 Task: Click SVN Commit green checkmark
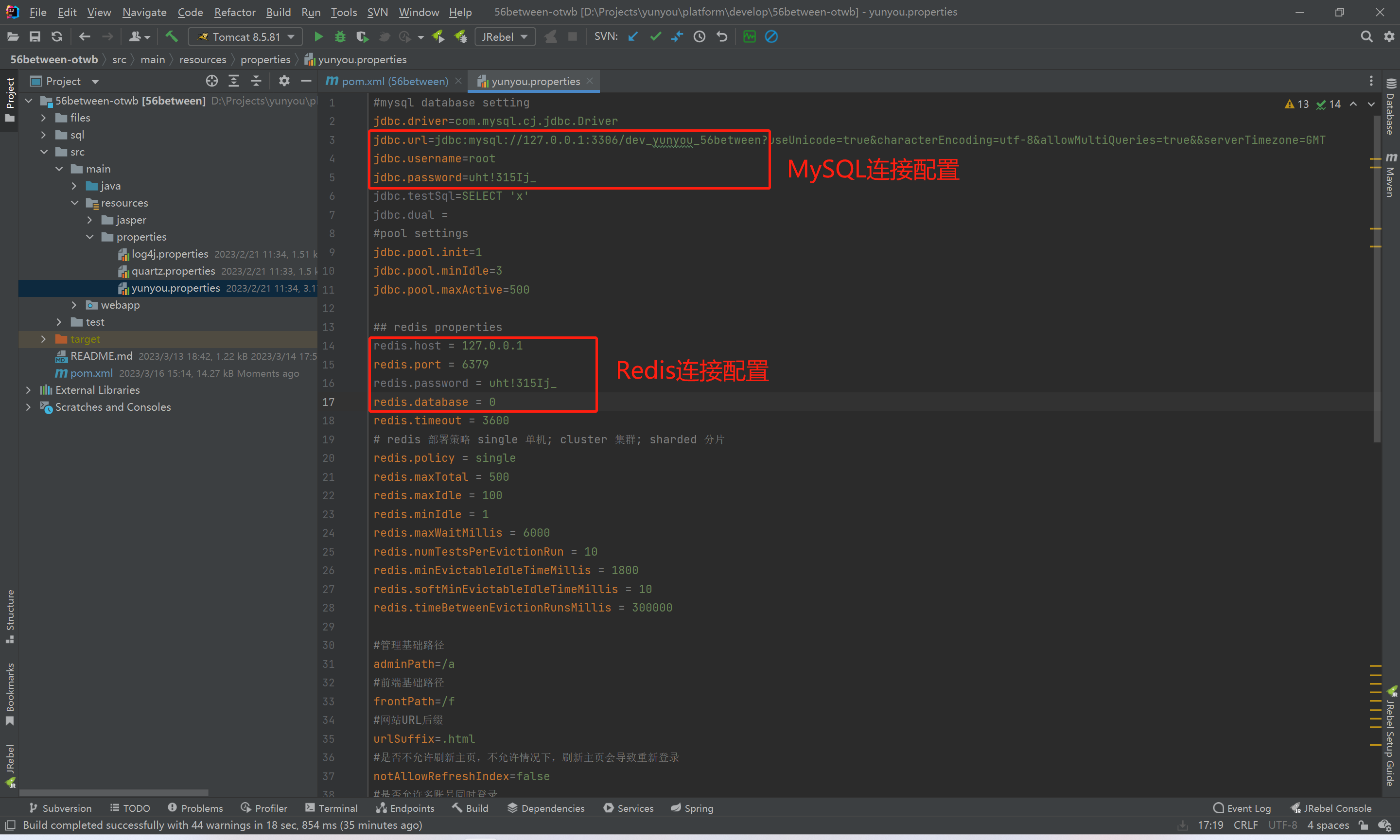pyautogui.click(x=655, y=37)
